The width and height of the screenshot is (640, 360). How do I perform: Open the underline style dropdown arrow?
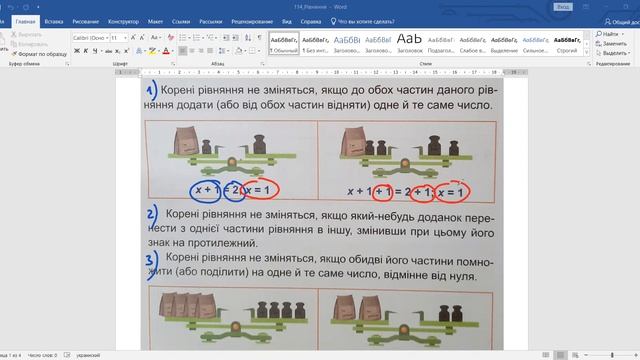[101, 51]
